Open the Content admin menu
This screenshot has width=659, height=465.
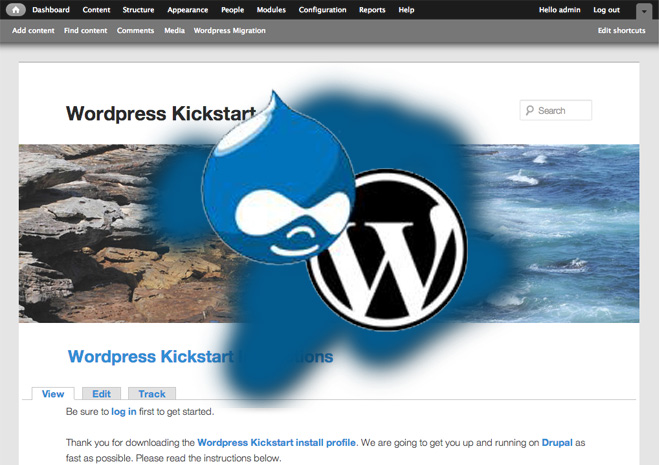tap(97, 10)
